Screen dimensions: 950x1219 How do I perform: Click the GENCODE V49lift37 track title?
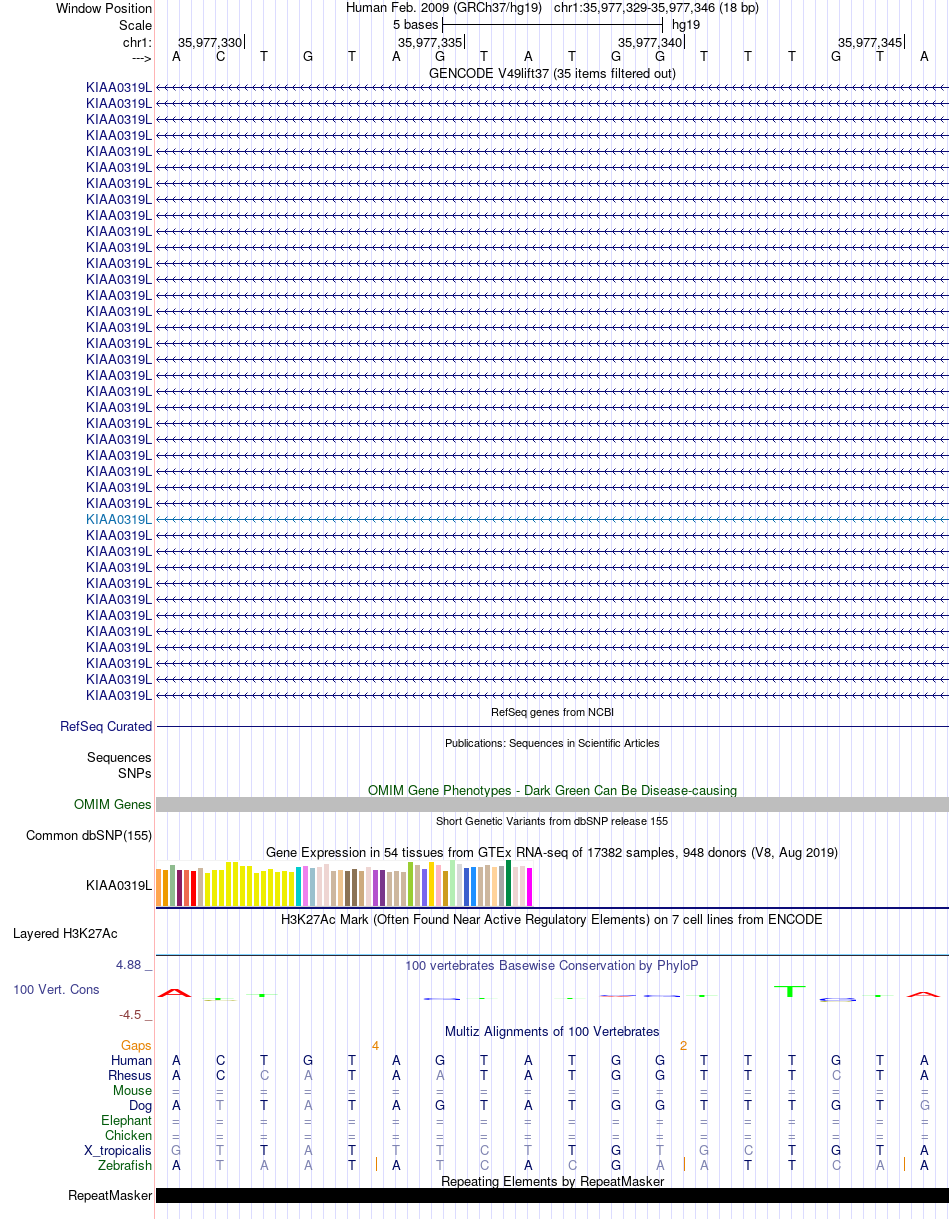pos(552,73)
